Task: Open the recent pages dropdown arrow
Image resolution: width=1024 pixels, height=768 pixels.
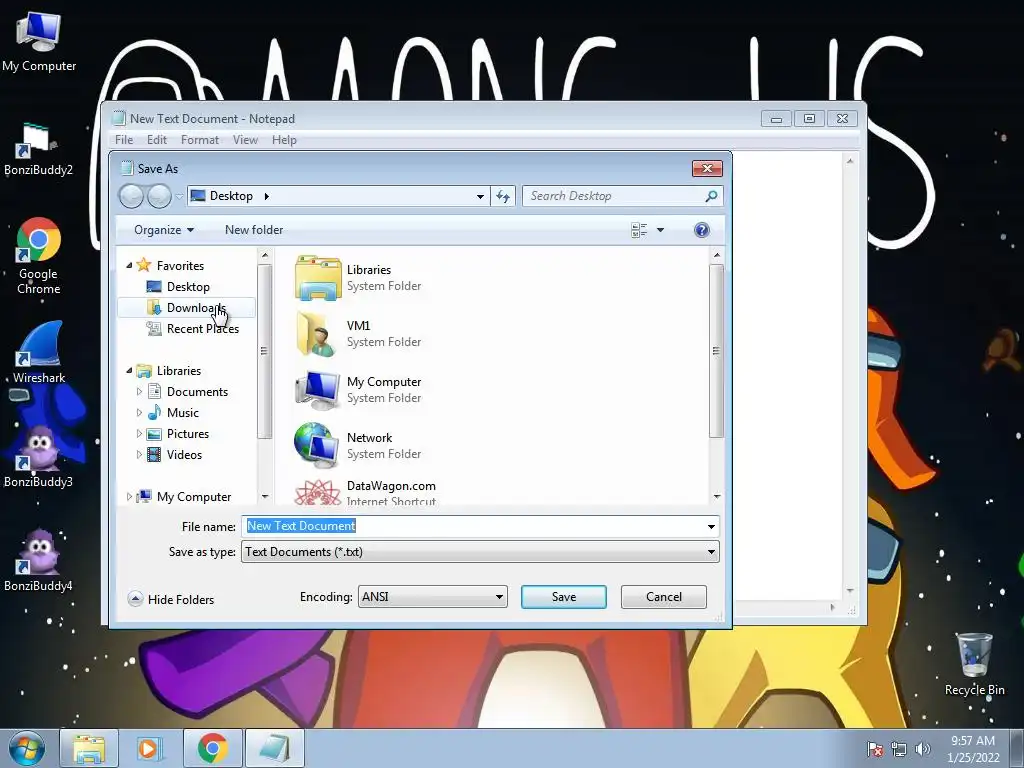Action: [179, 196]
